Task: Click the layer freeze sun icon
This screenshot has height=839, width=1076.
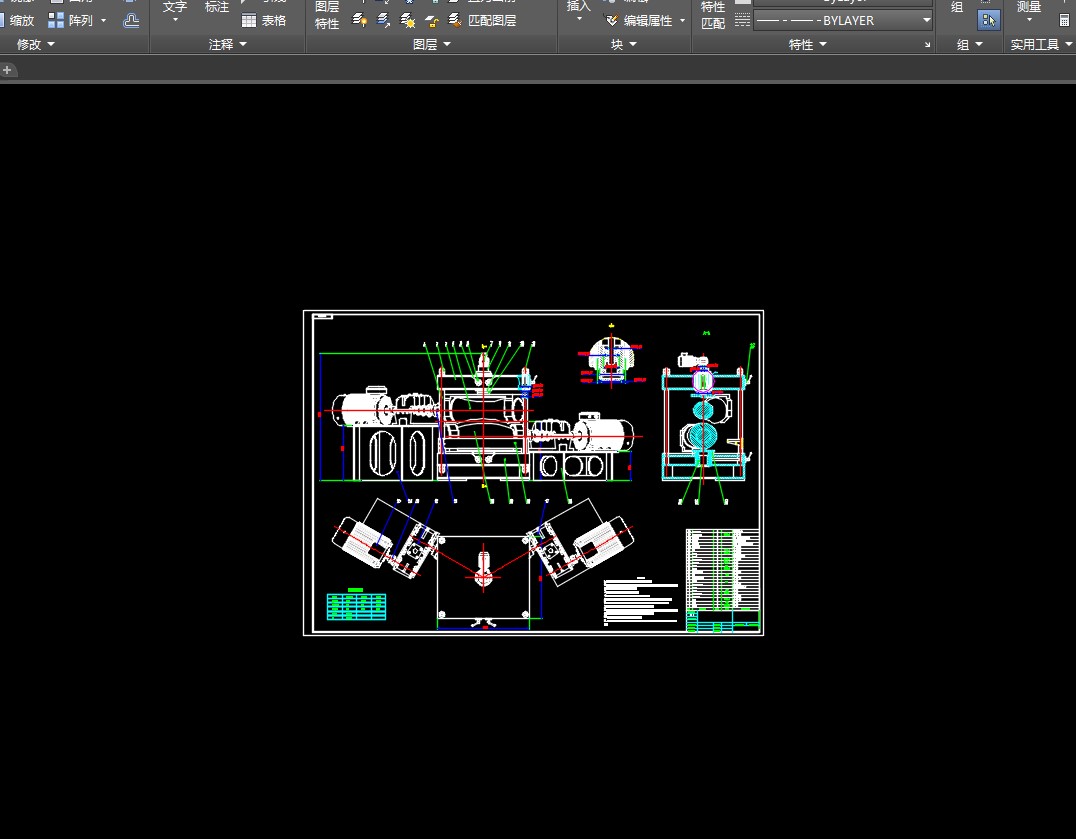Action: click(x=408, y=21)
